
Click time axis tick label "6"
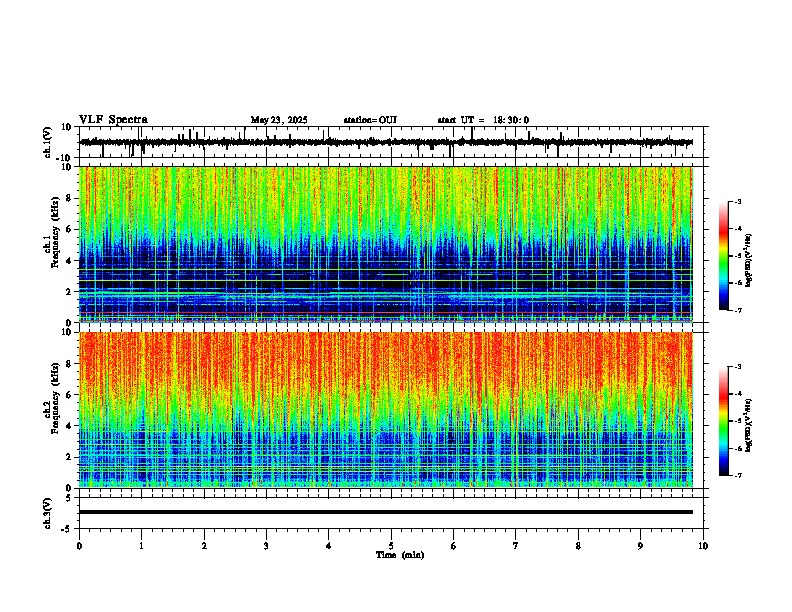coord(454,546)
